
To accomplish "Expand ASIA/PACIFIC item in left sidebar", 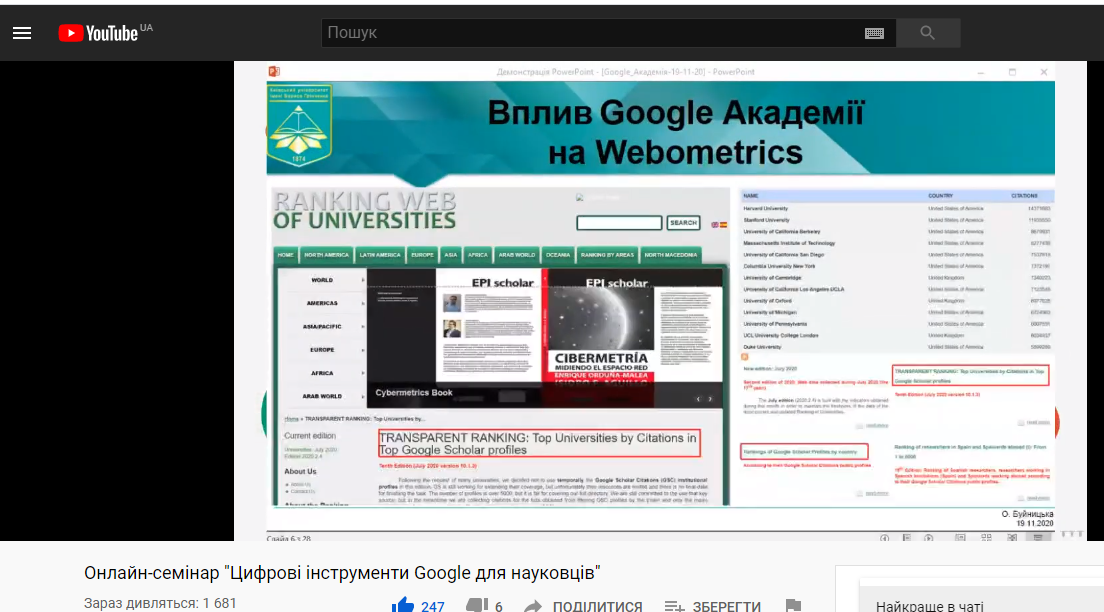I will click(x=322, y=327).
